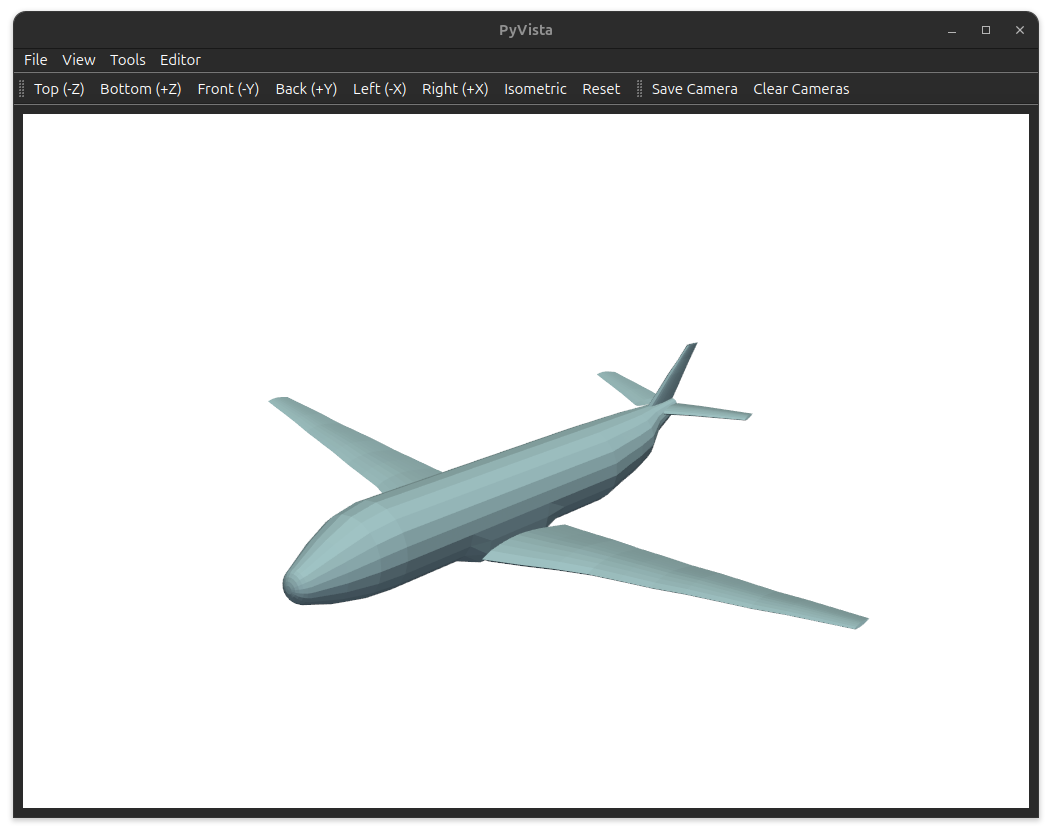1052x834 pixels.
Task: Open the Editor menu
Action: [180, 60]
